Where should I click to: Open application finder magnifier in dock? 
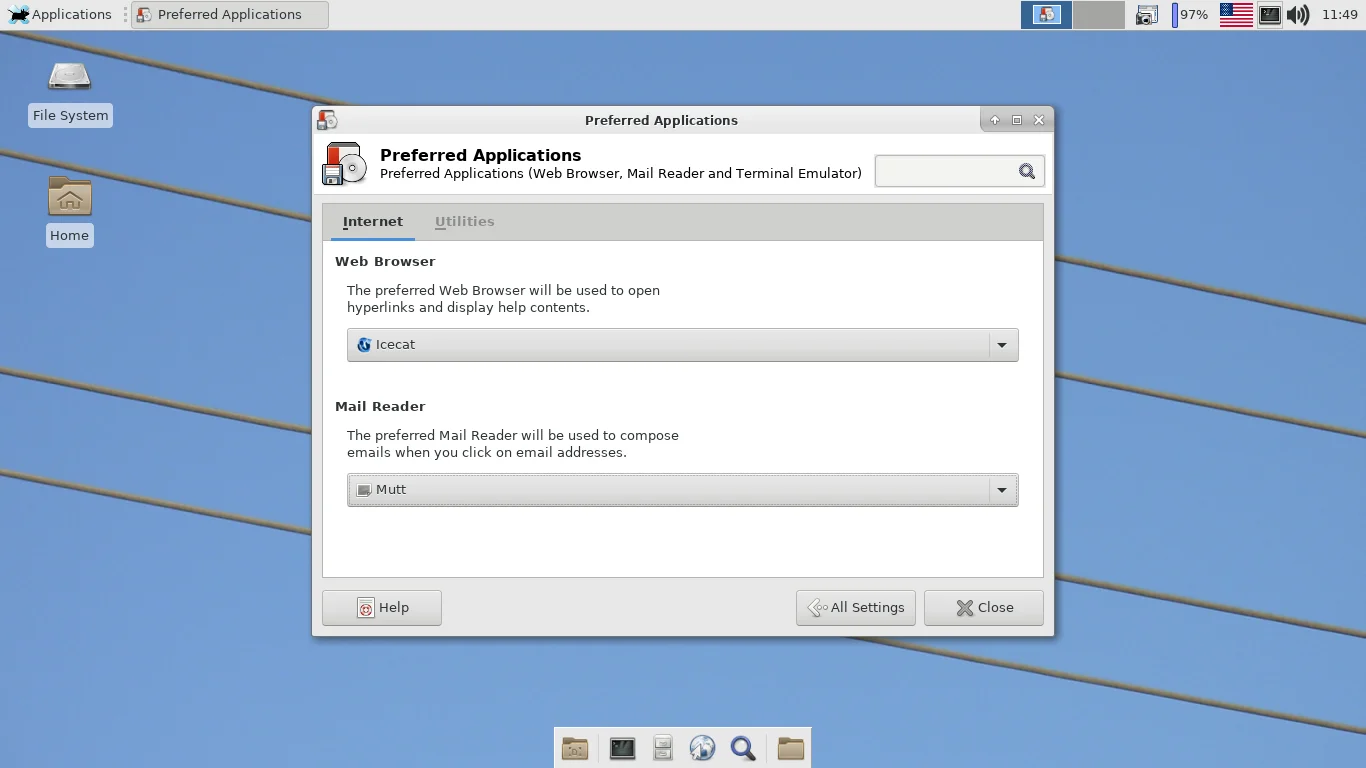[x=743, y=748]
